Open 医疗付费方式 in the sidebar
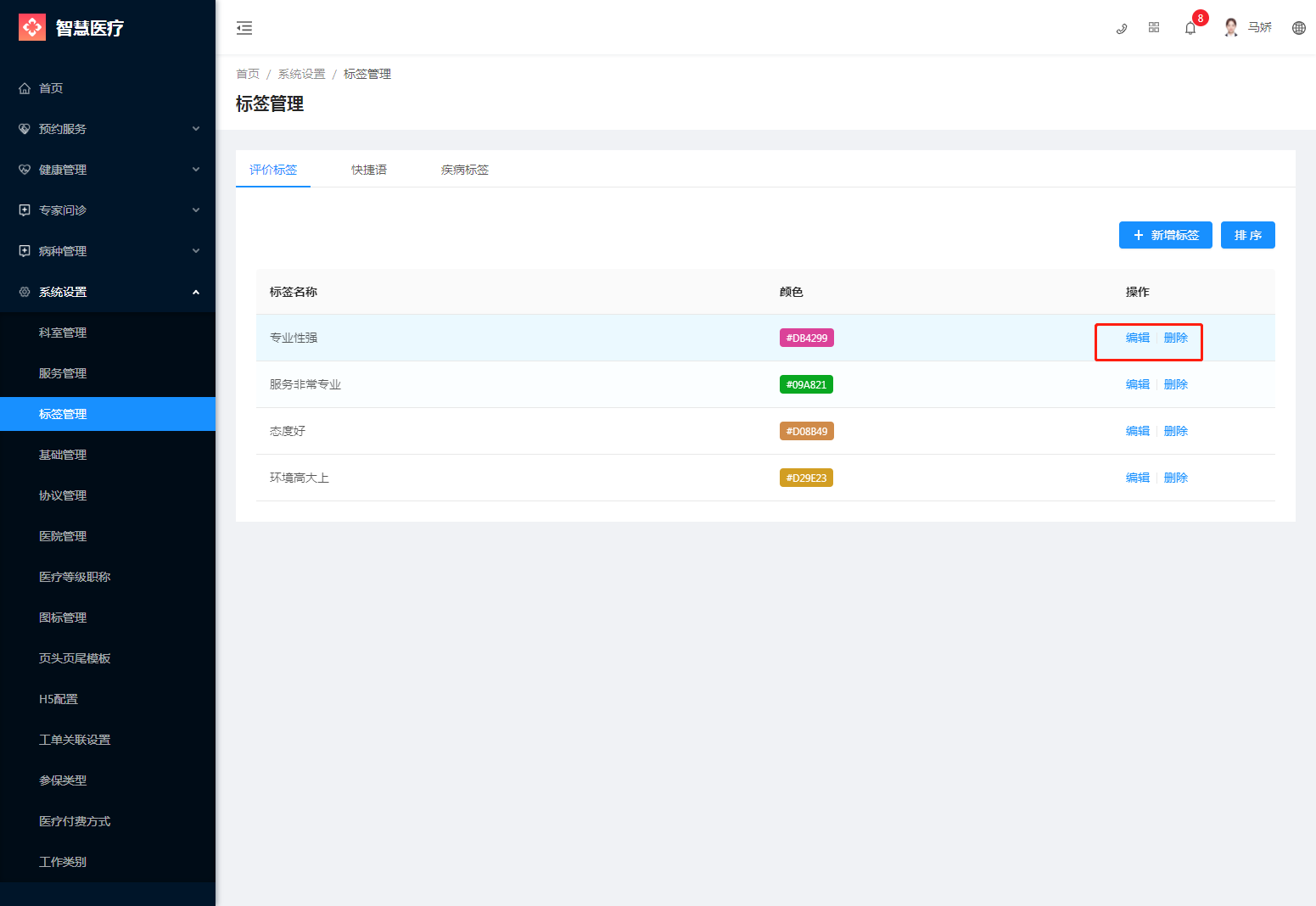The width and height of the screenshot is (1316, 906). (x=108, y=821)
